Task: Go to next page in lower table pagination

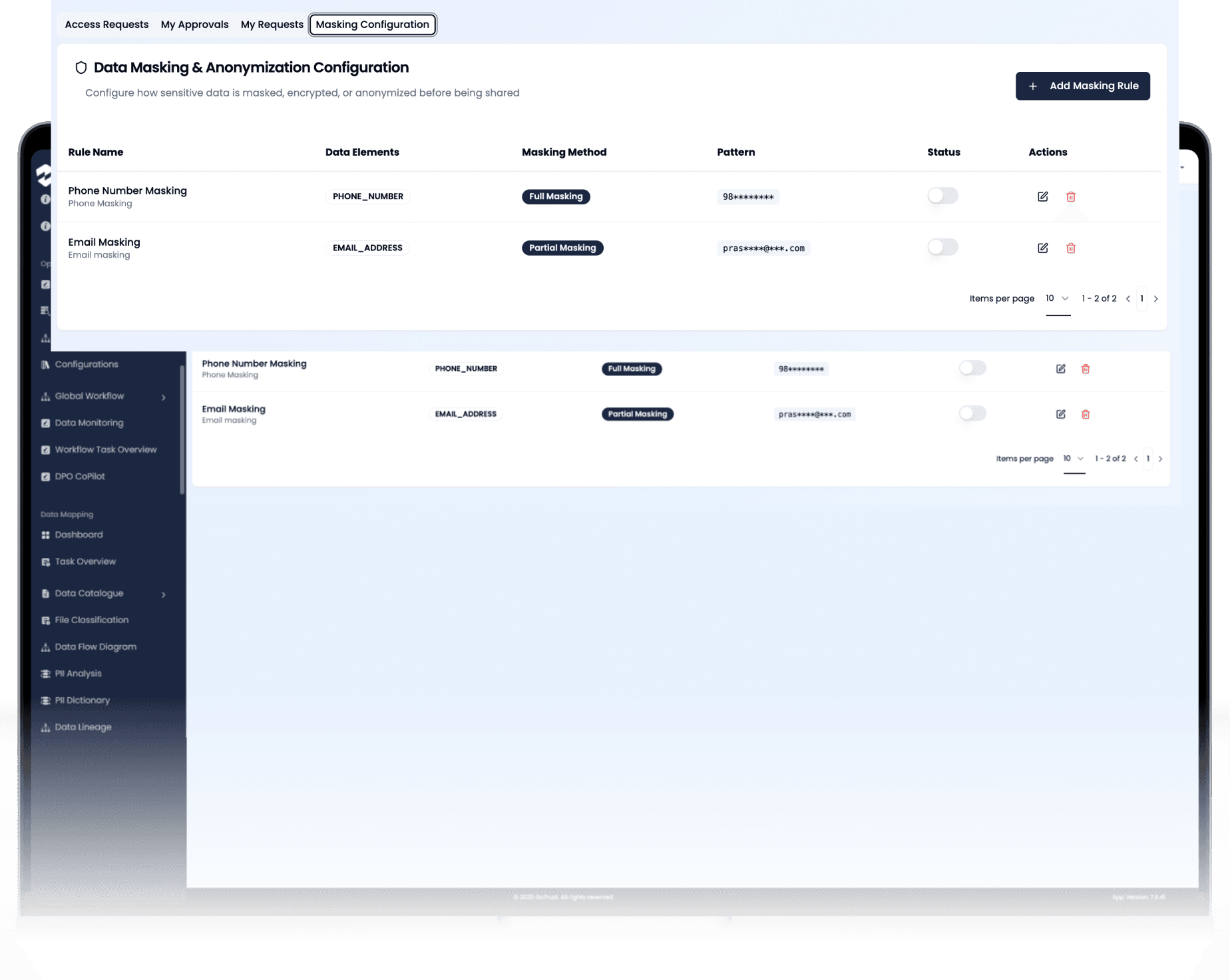Action: pyautogui.click(x=1160, y=459)
